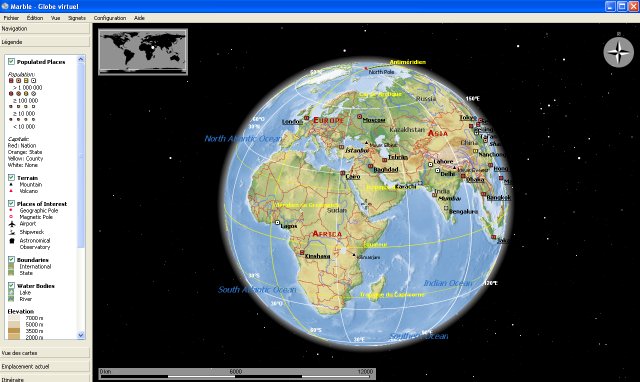Click the Cairo label on the globe

(353, 176)
